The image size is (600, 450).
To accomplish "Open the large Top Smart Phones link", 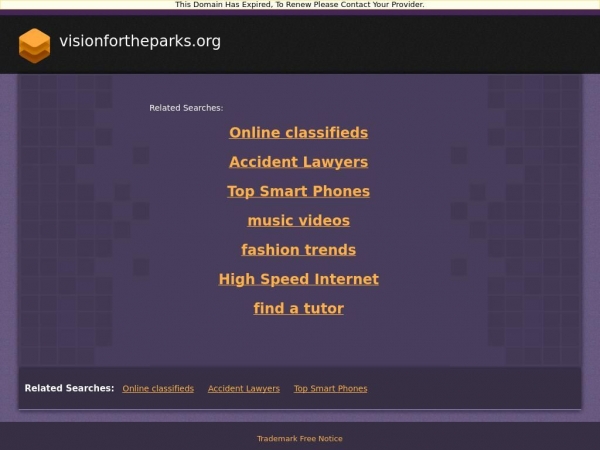I will click(x=298, y=191).
